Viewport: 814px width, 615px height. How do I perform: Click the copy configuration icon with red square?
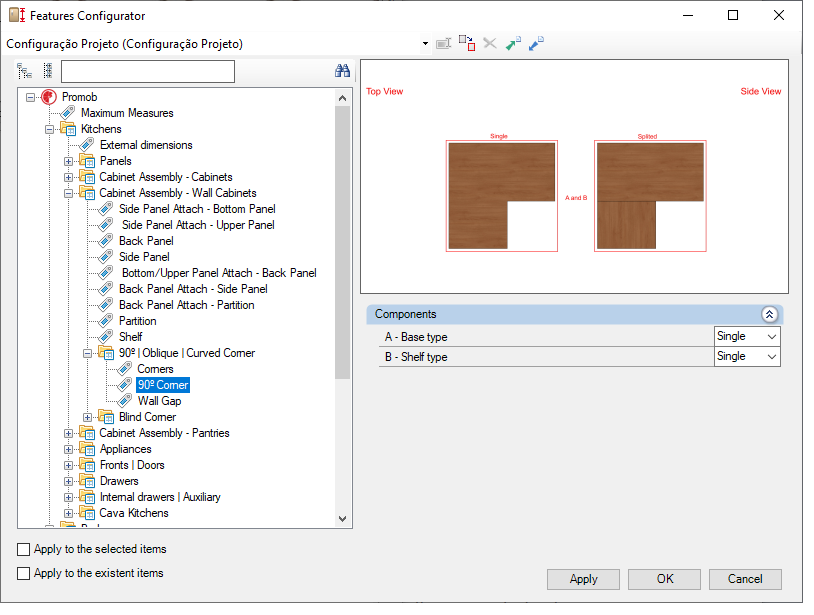tap(467, 43)
